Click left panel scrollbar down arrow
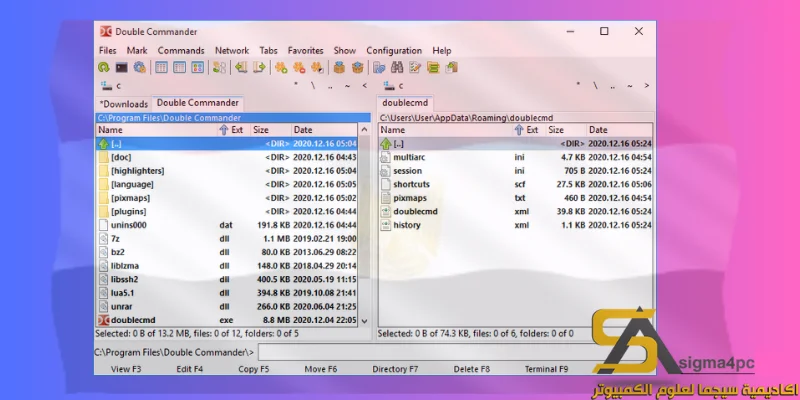Image resolution: width=800 pixels, height=400 pixels. pyautogui.click(x=364, y=321)
